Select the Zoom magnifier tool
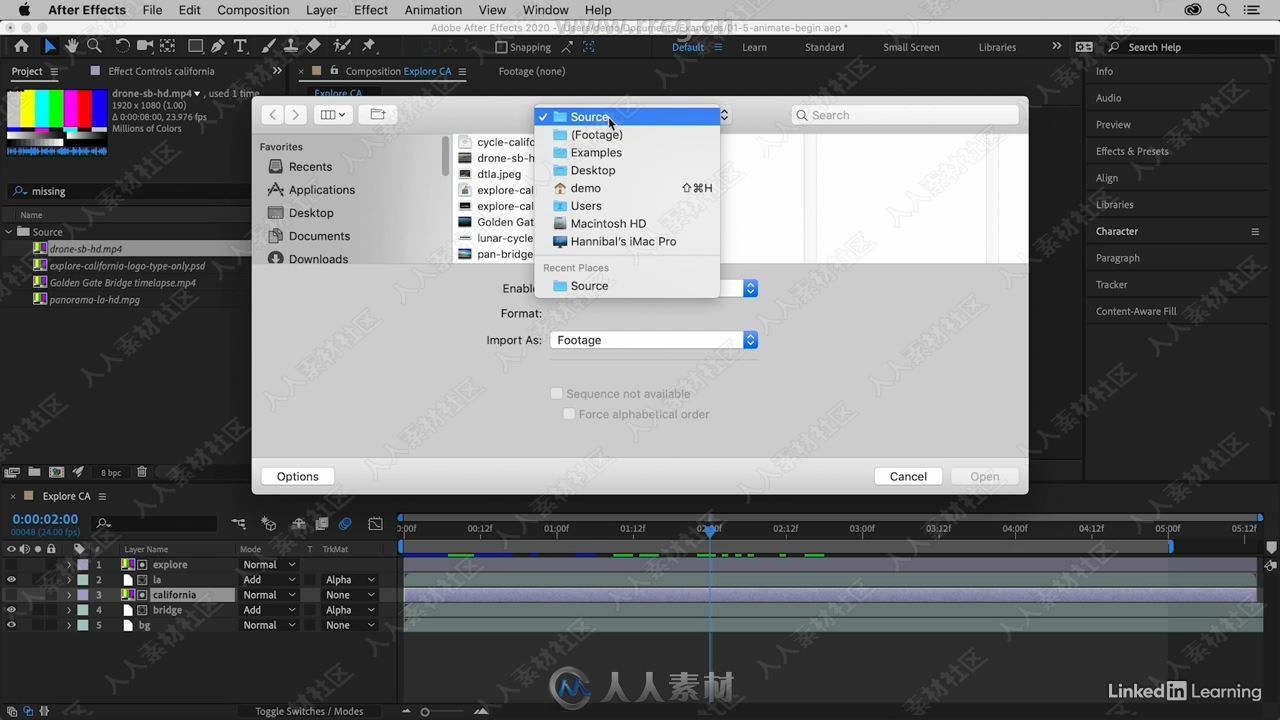Viewport: 1280px width, 720px height. tap(94, 46)
